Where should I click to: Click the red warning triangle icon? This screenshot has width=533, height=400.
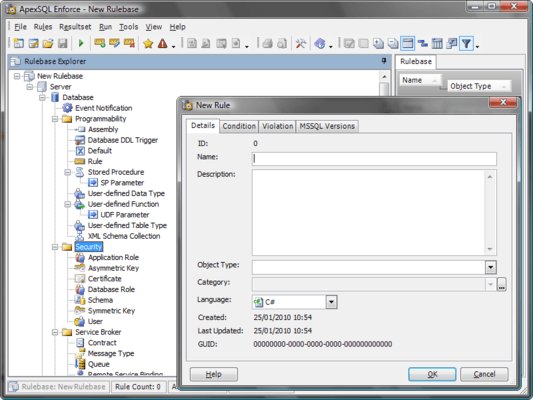click(162, 44)
